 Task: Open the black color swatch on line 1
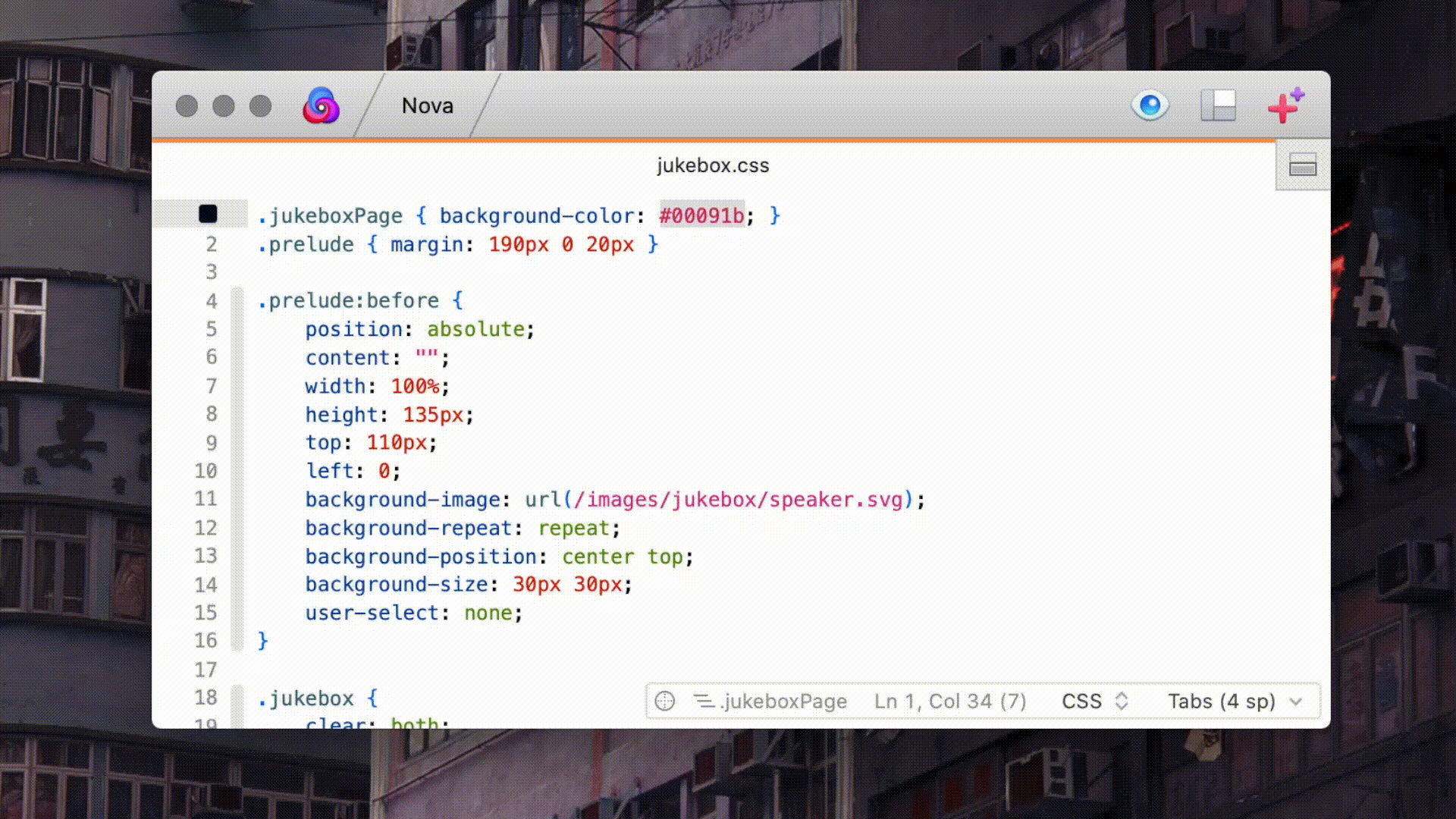(x=208, y=215)
